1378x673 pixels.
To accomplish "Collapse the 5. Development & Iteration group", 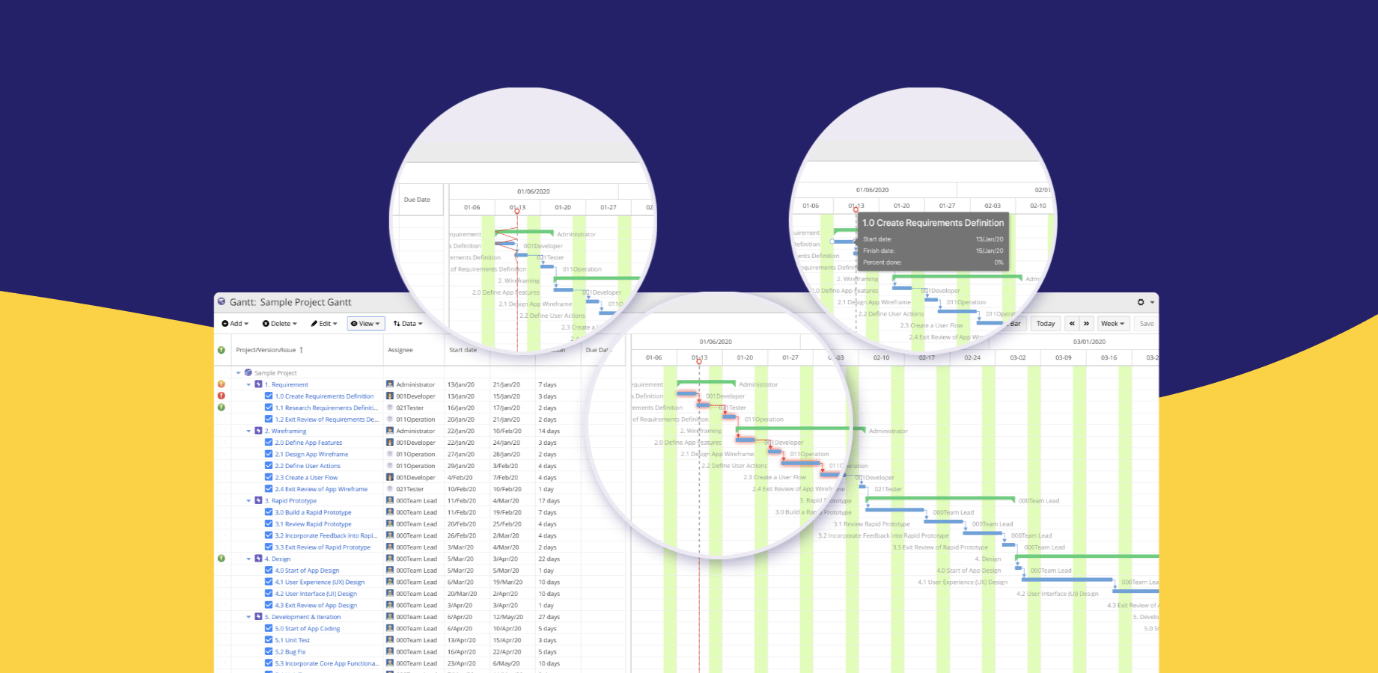I will click(x=249, y=617).
